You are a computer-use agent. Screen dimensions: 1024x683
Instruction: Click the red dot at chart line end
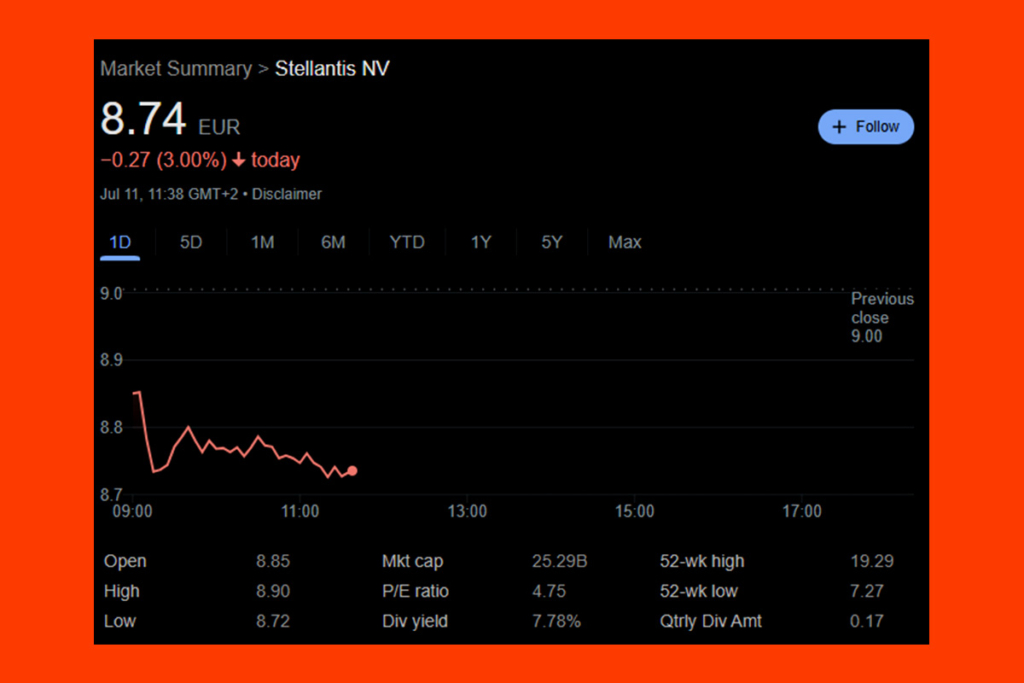(352, 471)
